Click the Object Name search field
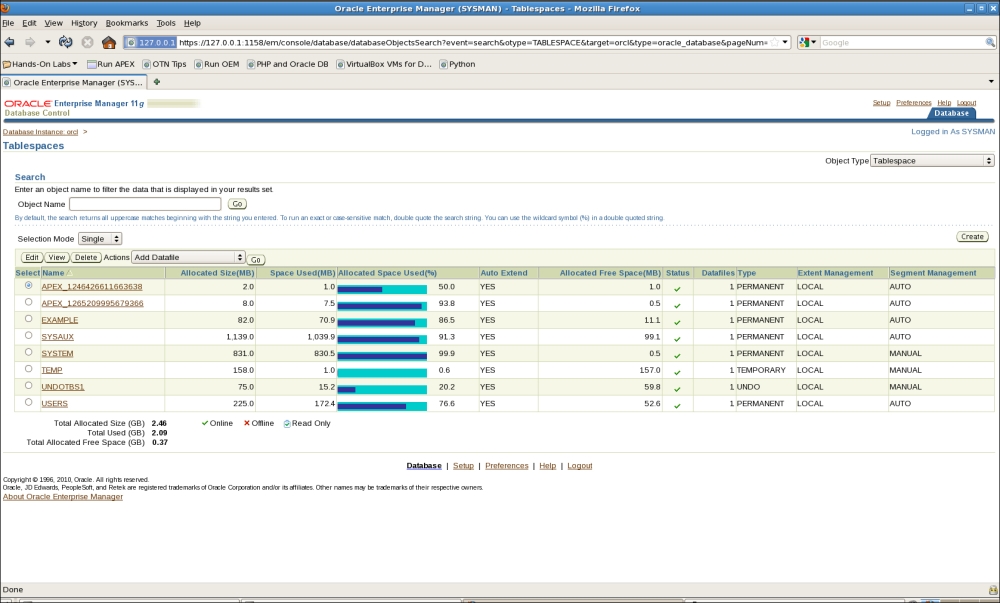 coord(145,204)
